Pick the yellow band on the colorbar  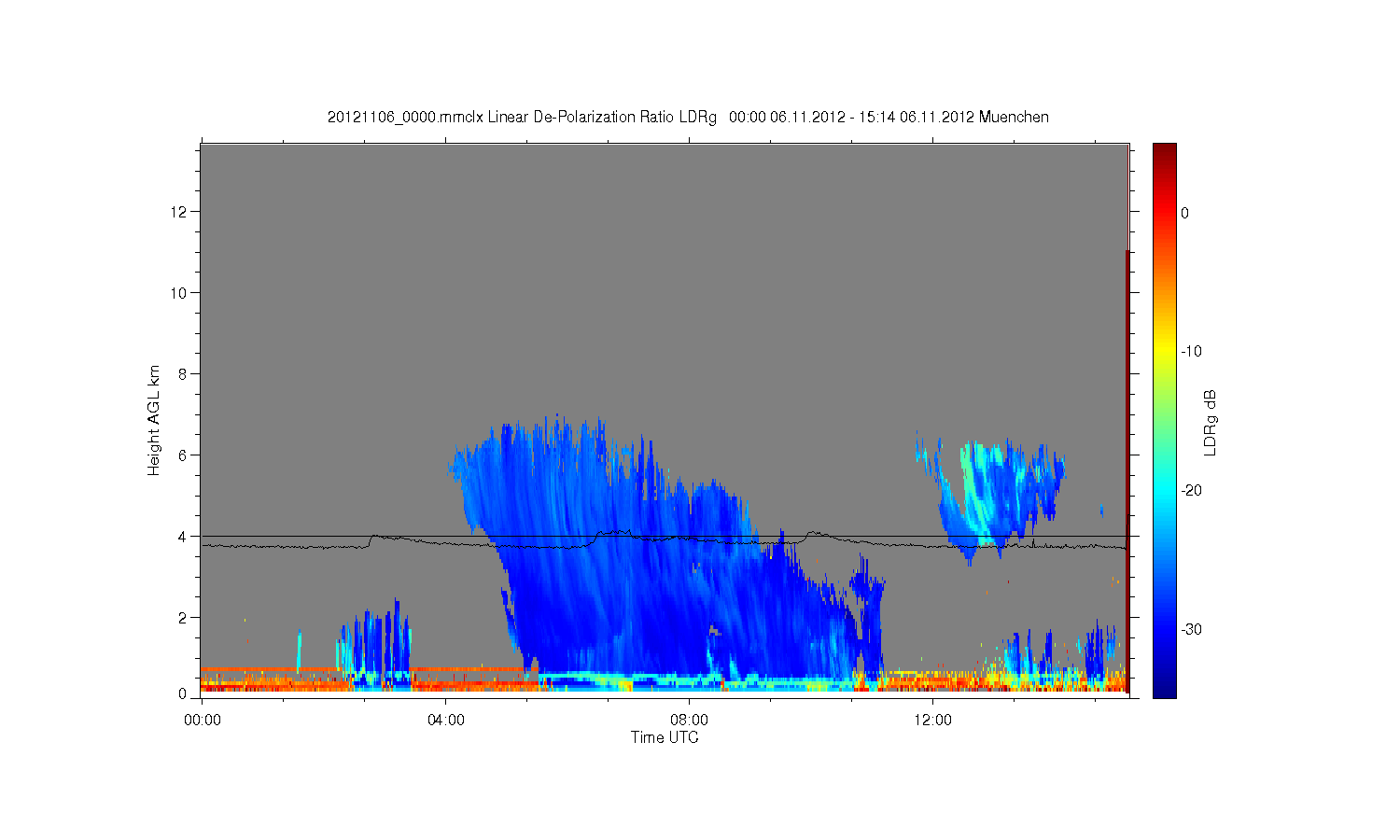1165,352
